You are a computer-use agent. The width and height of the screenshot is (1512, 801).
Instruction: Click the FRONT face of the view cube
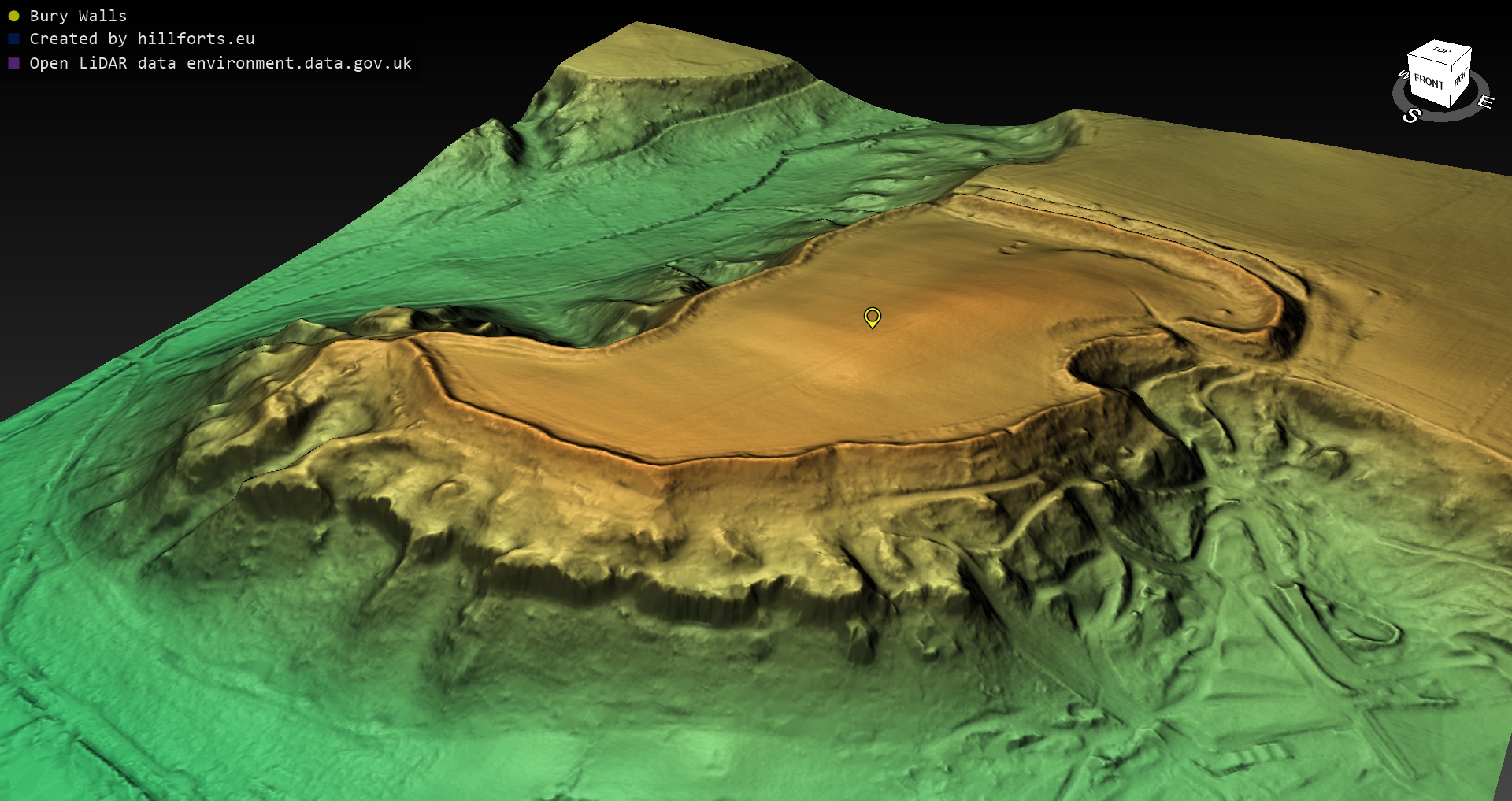point(1429,82)
